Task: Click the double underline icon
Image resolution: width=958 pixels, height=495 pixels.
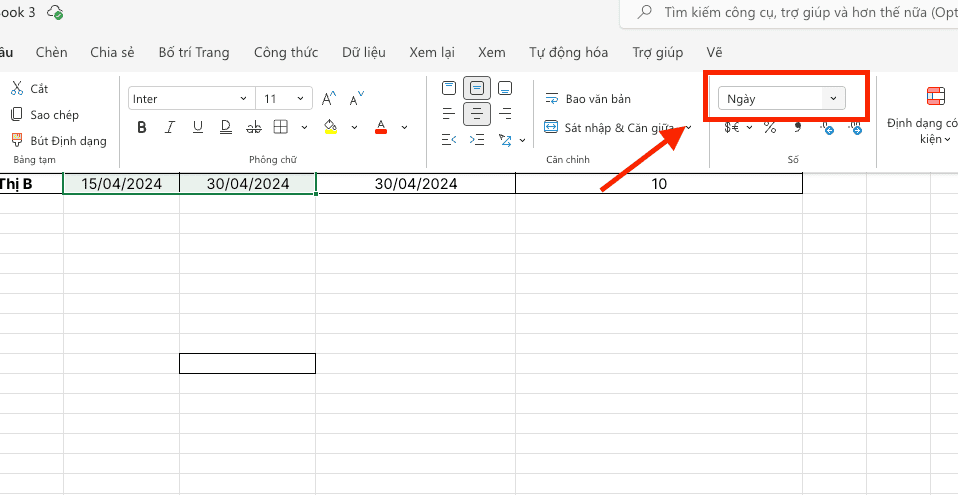Action: click(226, 127)
